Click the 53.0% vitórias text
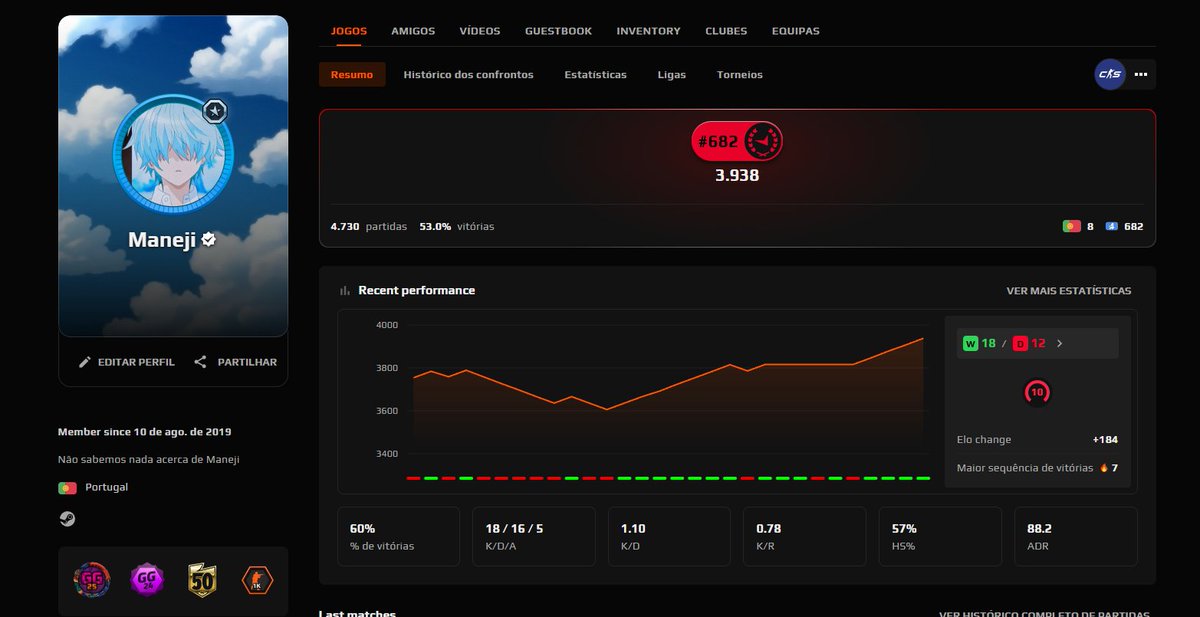Image resolution: width=1200 pixels, height=617 pixels. [457, 226]
